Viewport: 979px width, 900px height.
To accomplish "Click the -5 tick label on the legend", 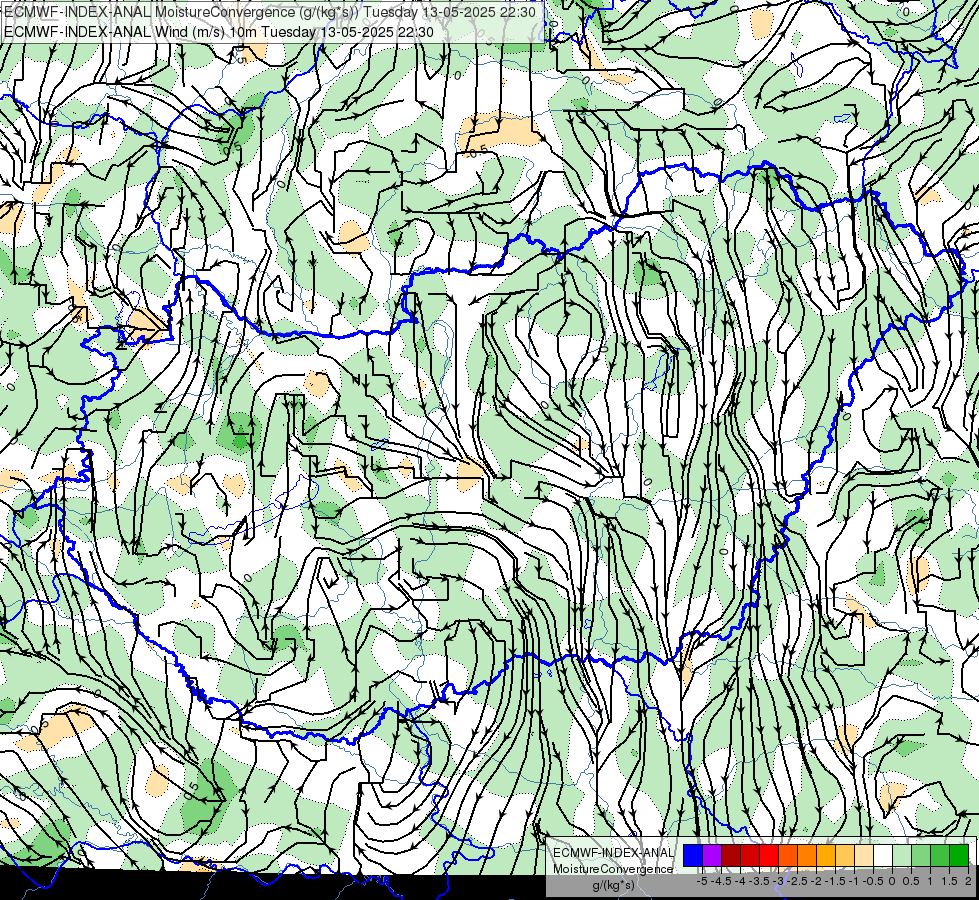I will tap(702, 881).
